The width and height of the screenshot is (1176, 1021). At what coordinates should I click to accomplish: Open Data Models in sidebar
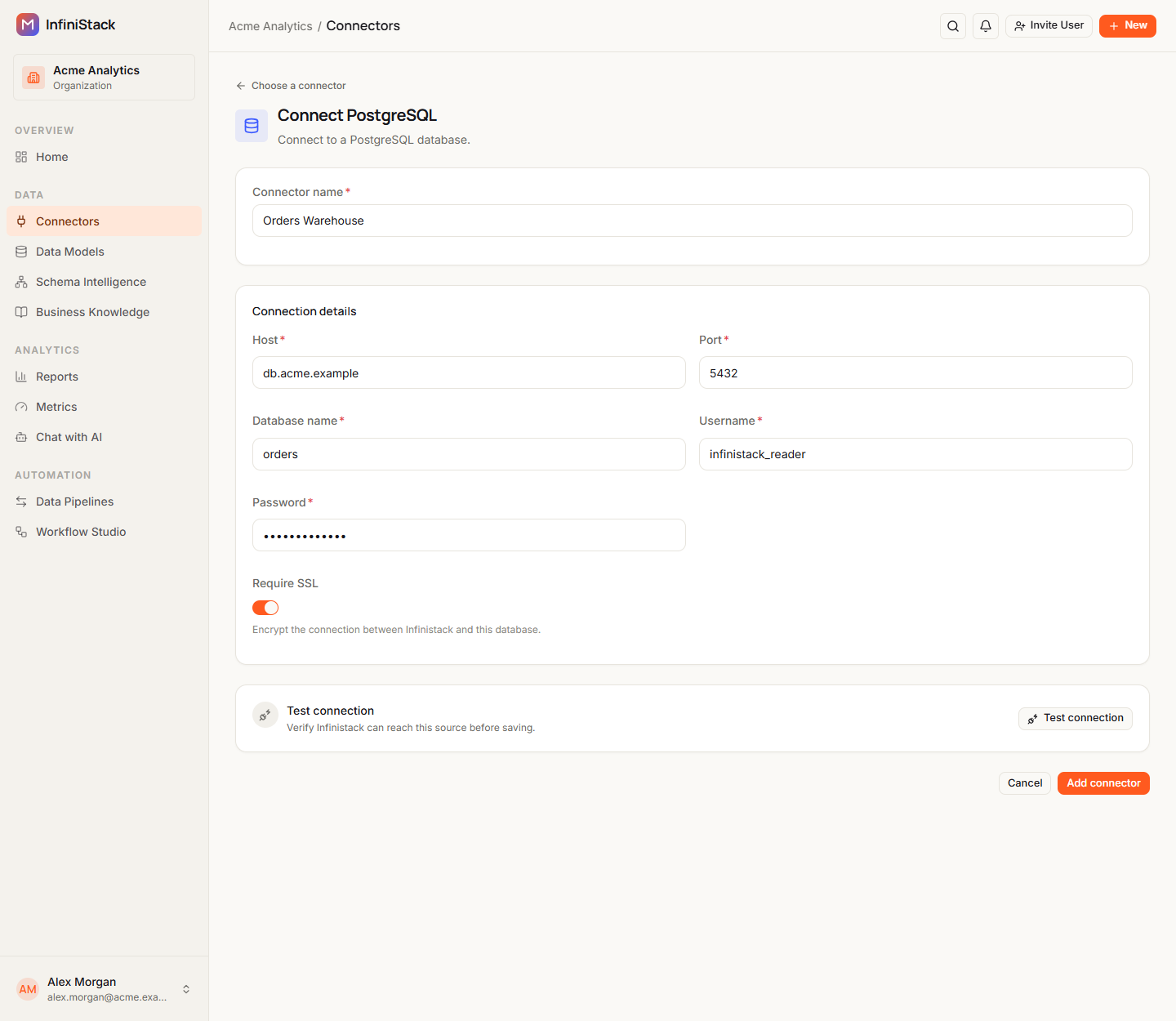tap(104, 252)
